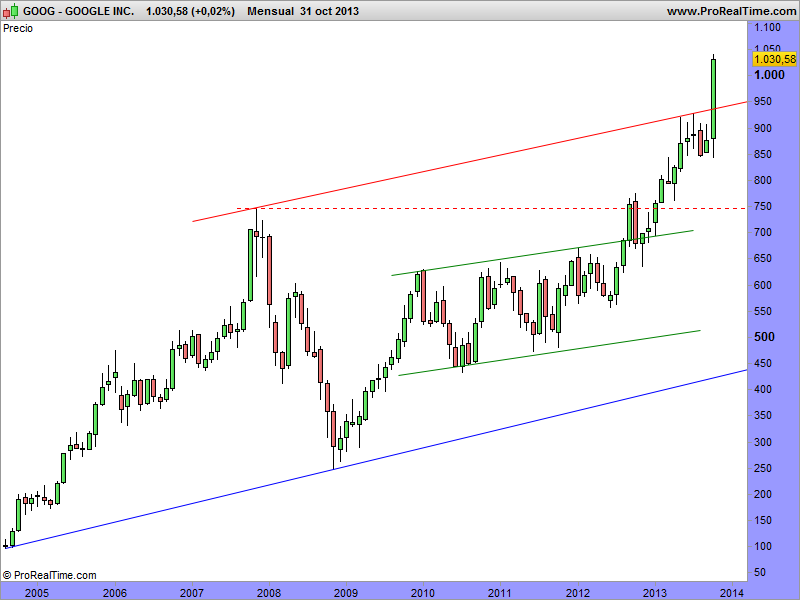800x600 pixels.
Task: Click the 2009 year label on time axis
Action: click(345, 593)
